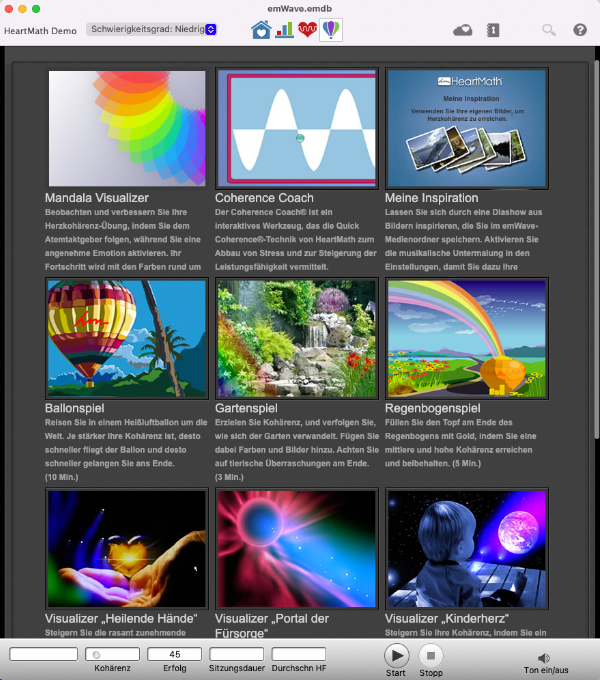The image size is (600, 680).
Task: Stop the session with Stopp button
Action: 431,656
